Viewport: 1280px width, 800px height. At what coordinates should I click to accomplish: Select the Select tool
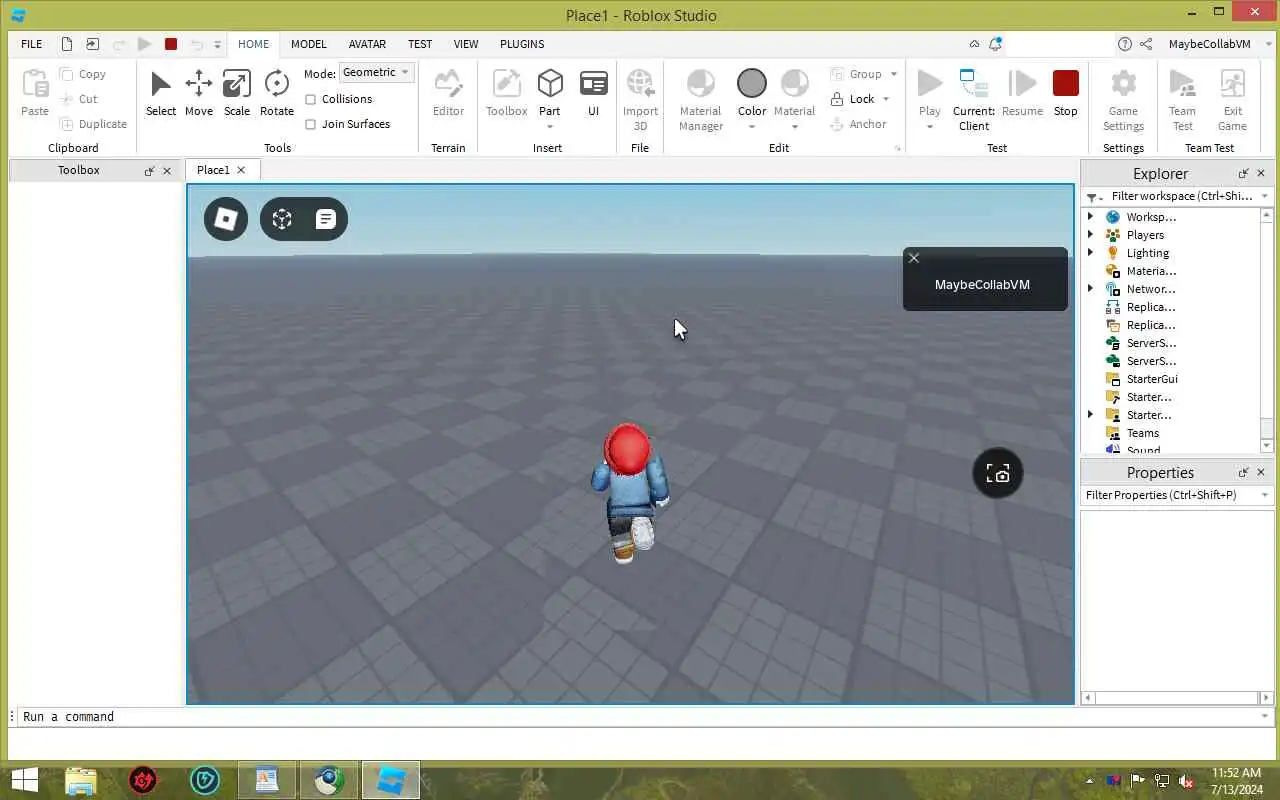(160, 93)
